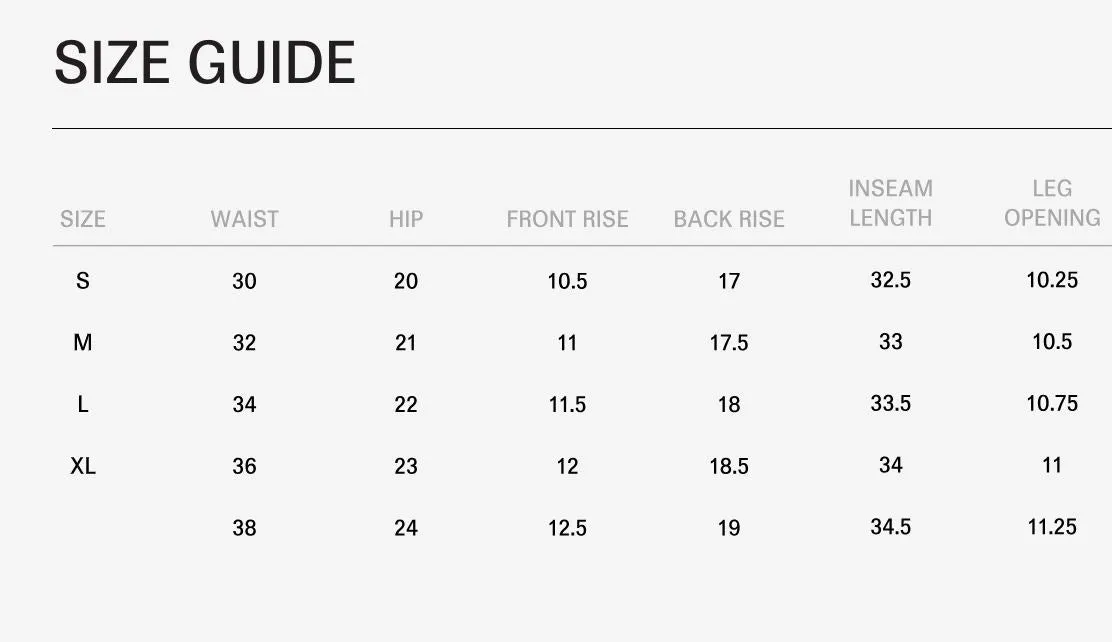
Task: Select the XL size row label
Action: pos(83,466)
